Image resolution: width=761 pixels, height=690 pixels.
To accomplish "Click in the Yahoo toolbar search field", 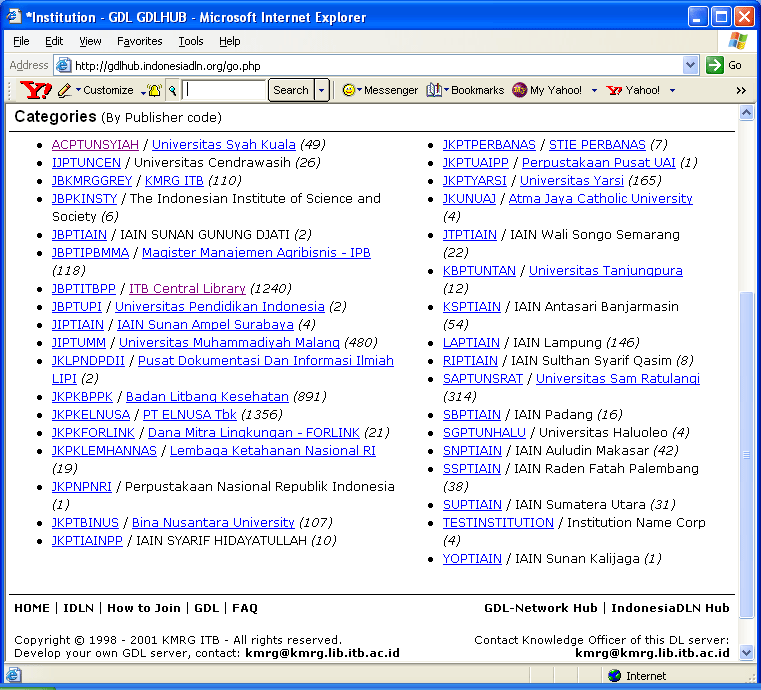I will [225, 90].
